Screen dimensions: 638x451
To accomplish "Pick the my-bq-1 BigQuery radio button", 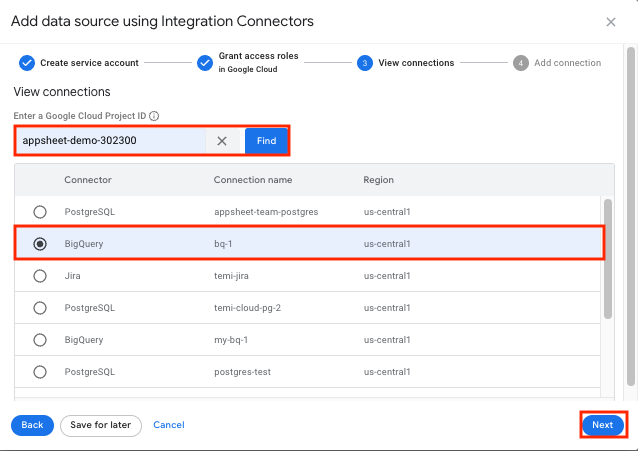I will pos(40,340).
